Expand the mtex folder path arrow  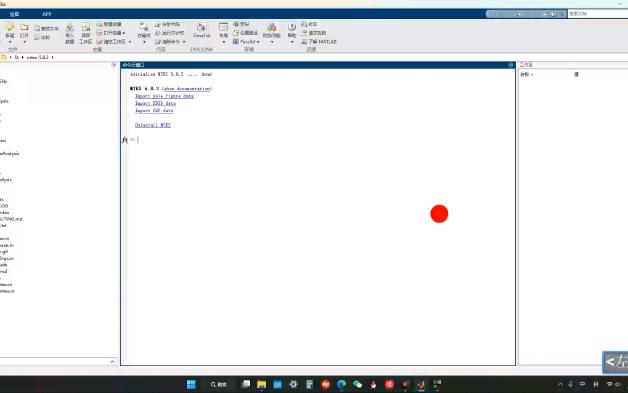point(52,57)
